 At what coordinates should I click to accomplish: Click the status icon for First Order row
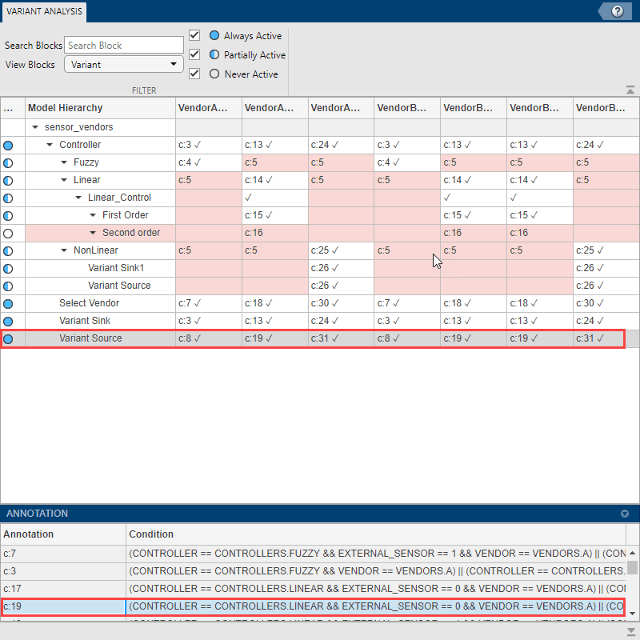coord(8,216)
